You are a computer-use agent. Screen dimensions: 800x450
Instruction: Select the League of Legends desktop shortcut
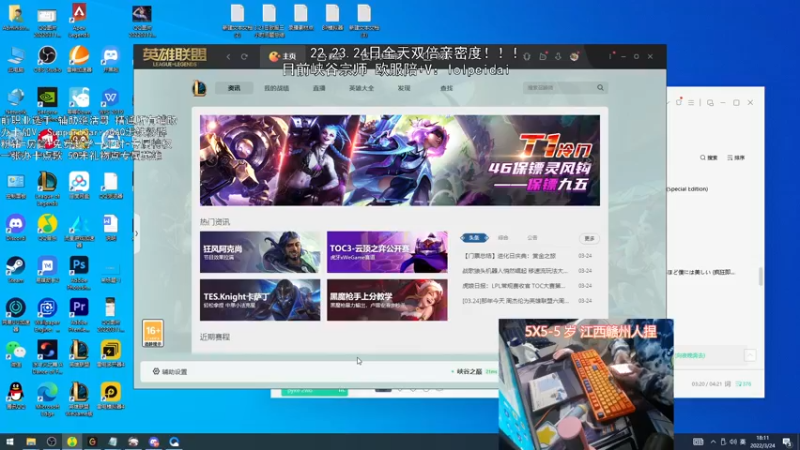(47, 188)
